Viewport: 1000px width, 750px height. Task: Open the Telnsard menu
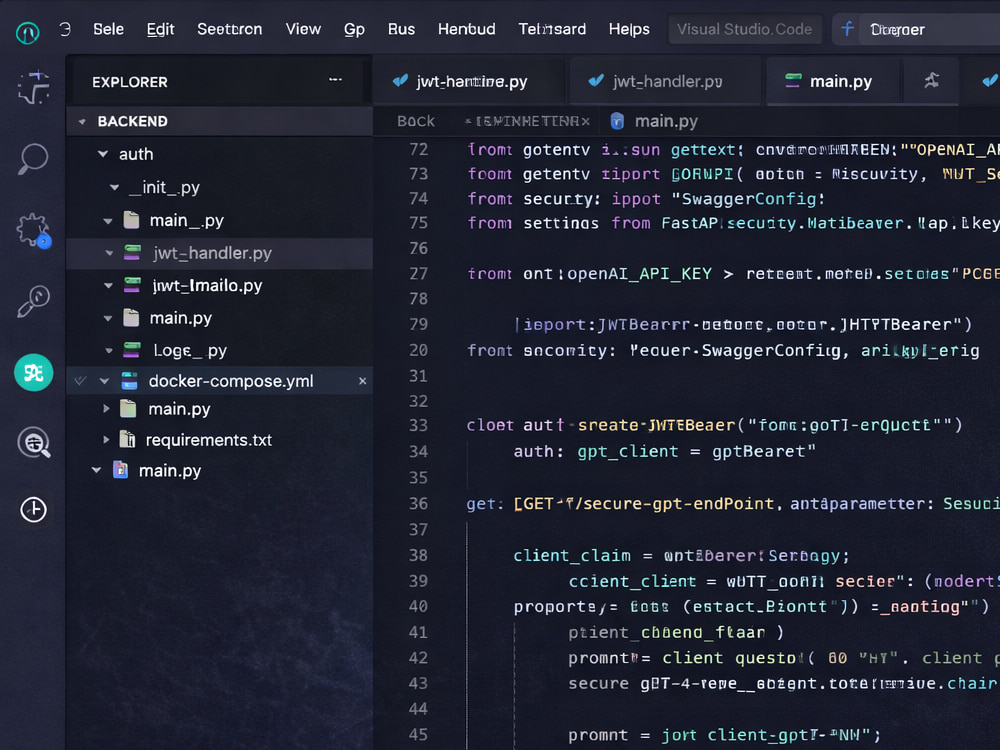click(552, 29)
